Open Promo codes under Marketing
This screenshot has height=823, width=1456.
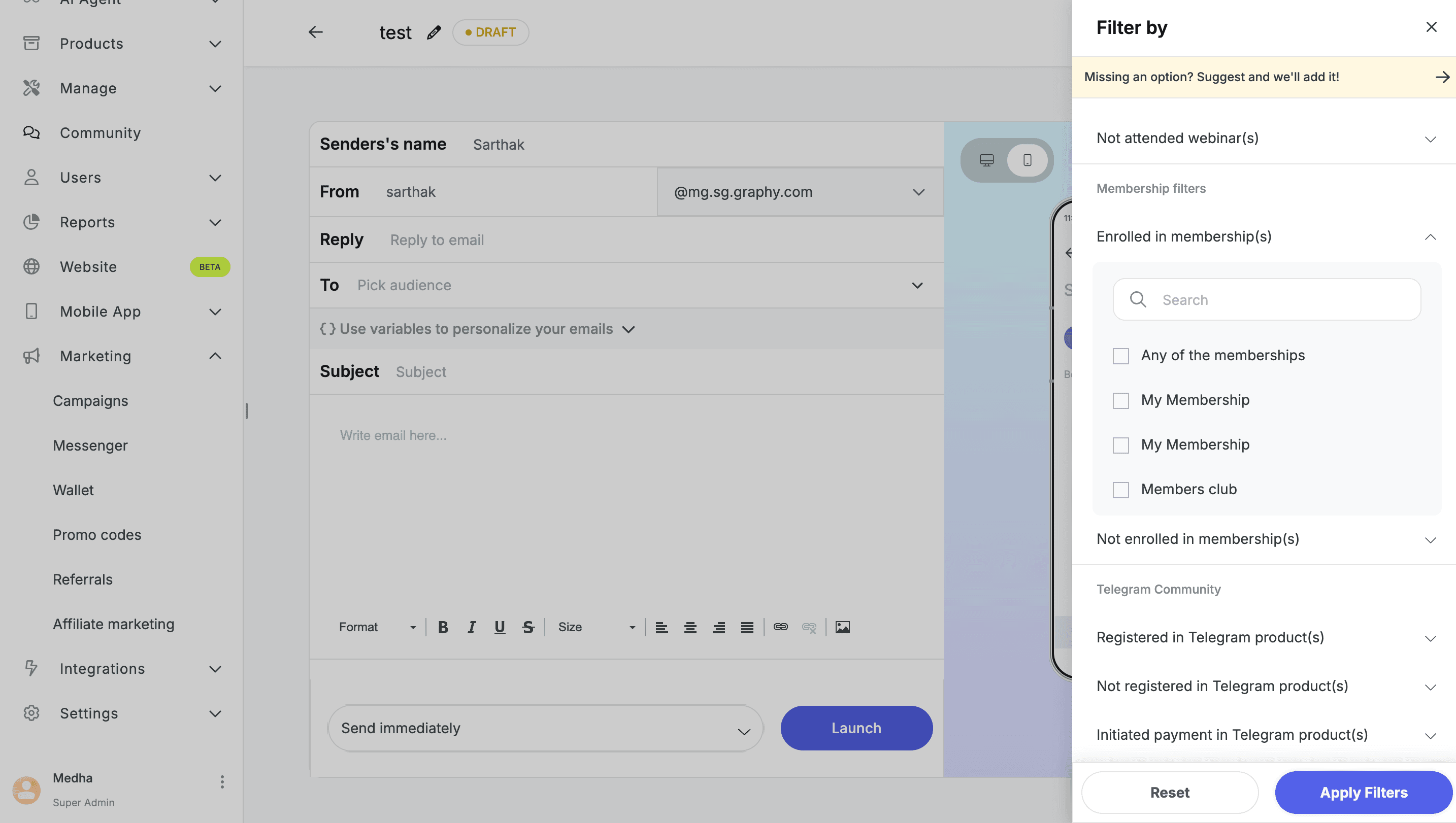[97, 535]
